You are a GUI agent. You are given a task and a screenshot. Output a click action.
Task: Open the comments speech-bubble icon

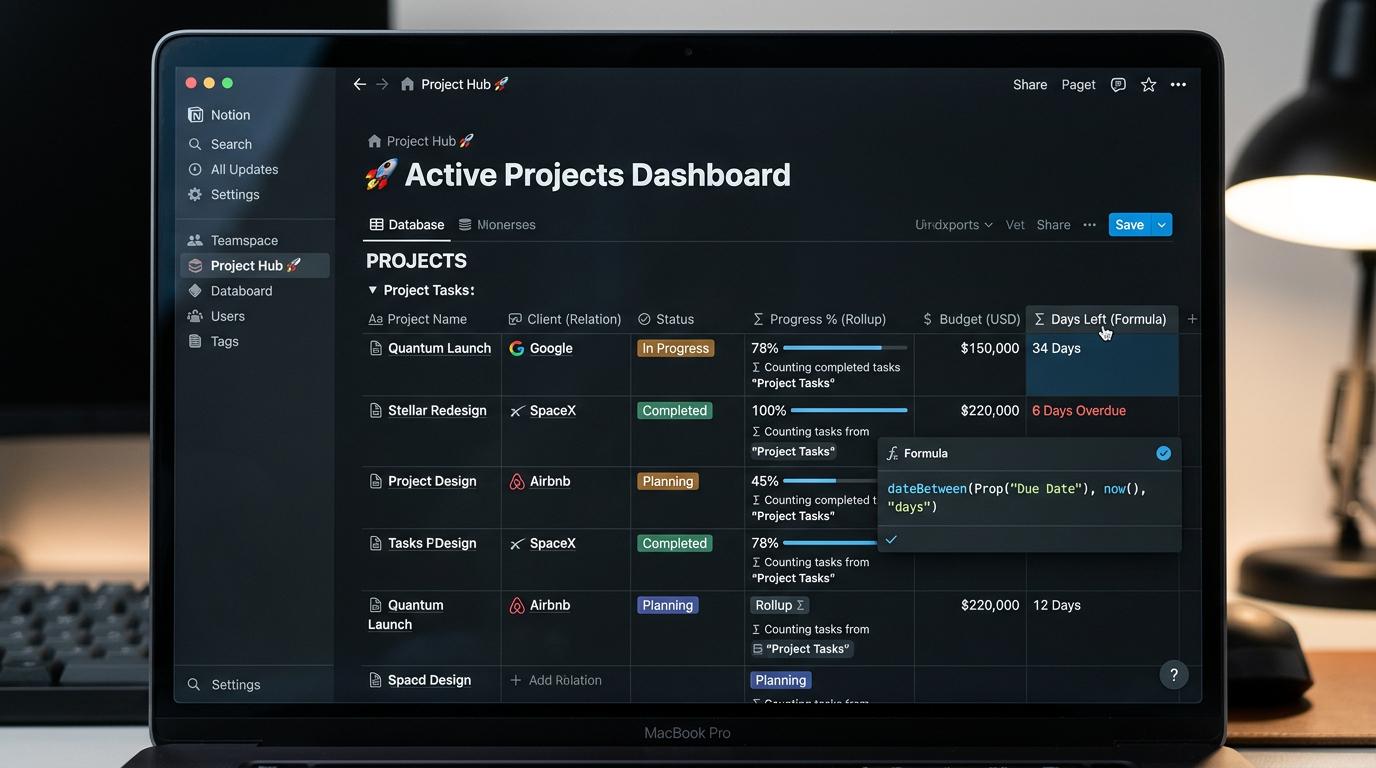(x=1118, y=85)
